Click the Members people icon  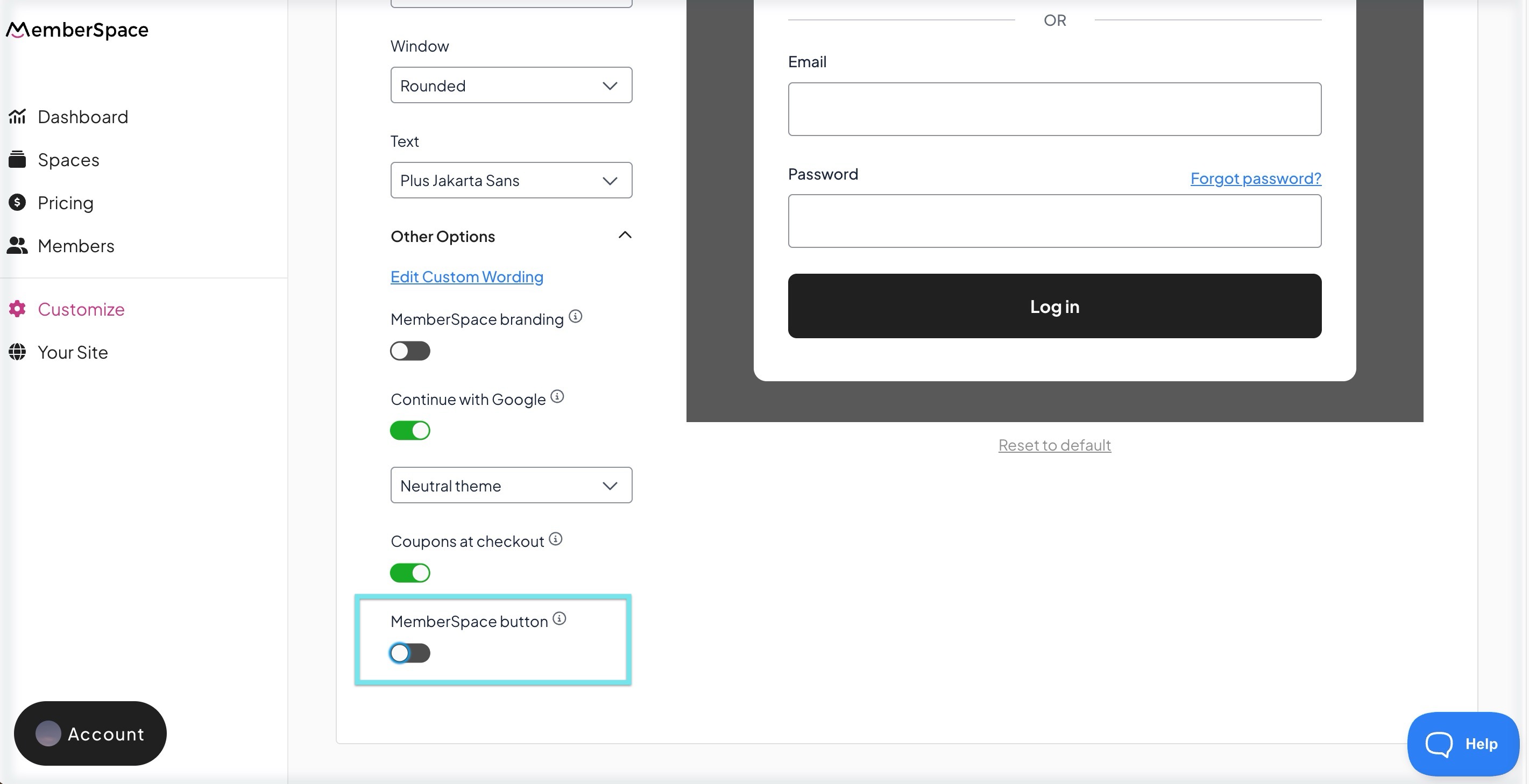tap(17, 246)
